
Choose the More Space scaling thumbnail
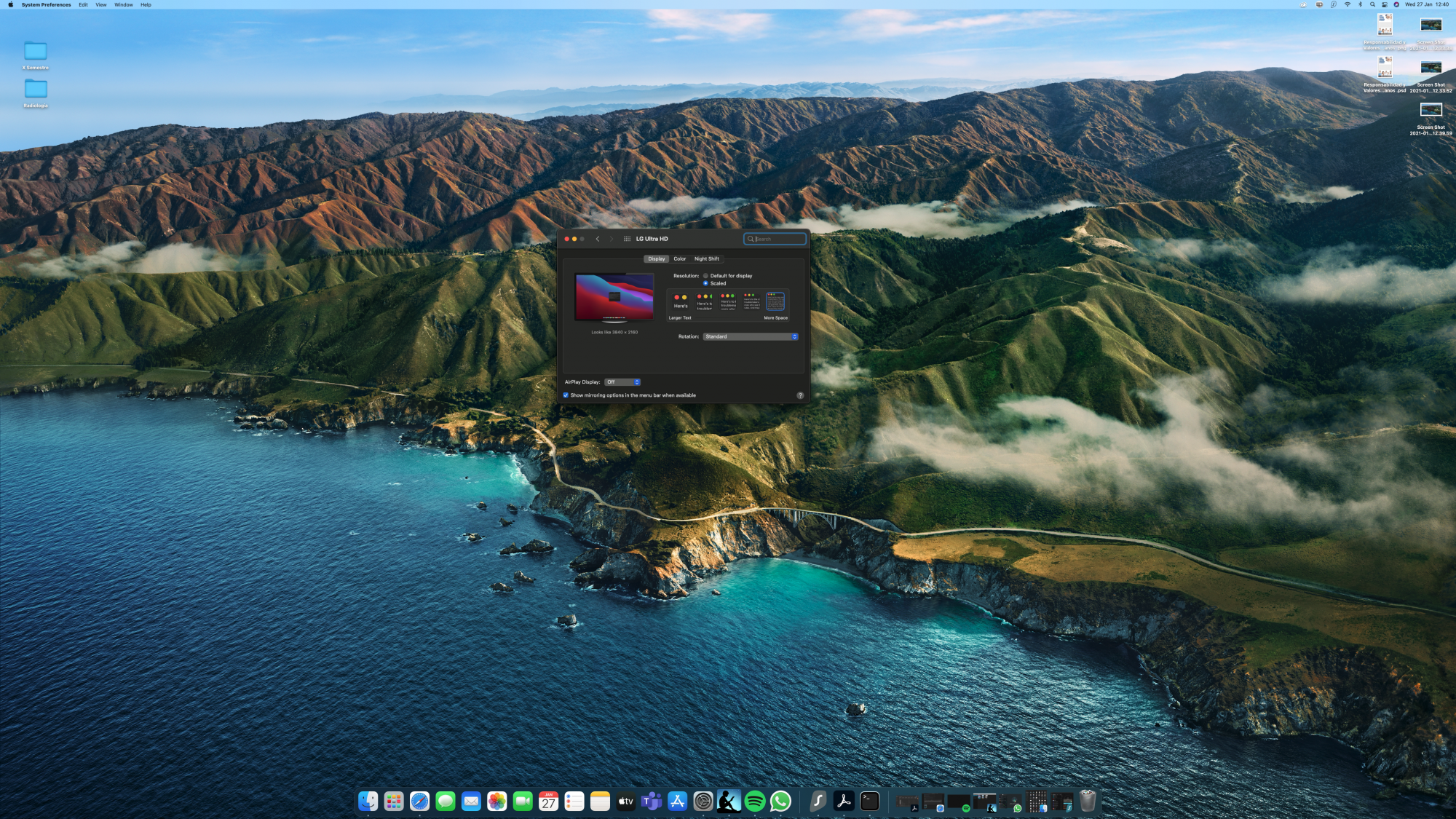coord(775,301)
